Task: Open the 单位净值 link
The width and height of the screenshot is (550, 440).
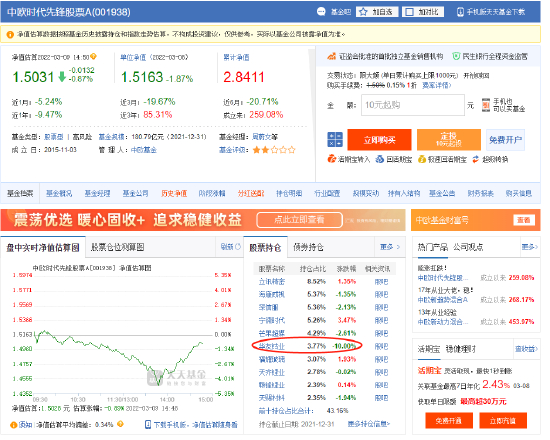Action: 133,57
